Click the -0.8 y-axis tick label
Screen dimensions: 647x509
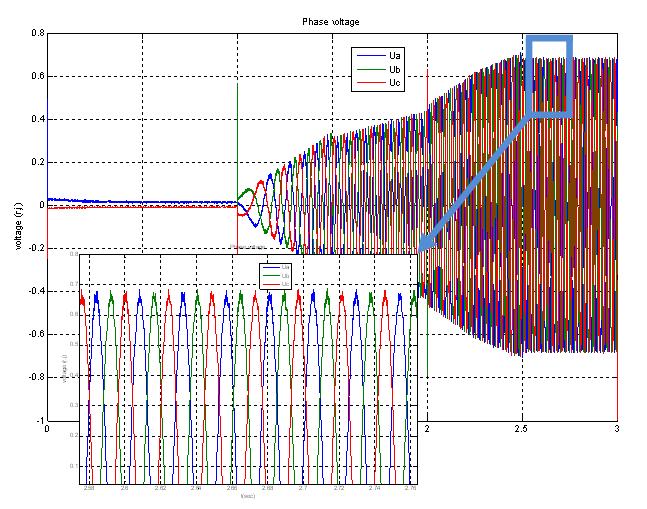click(36, 377)
